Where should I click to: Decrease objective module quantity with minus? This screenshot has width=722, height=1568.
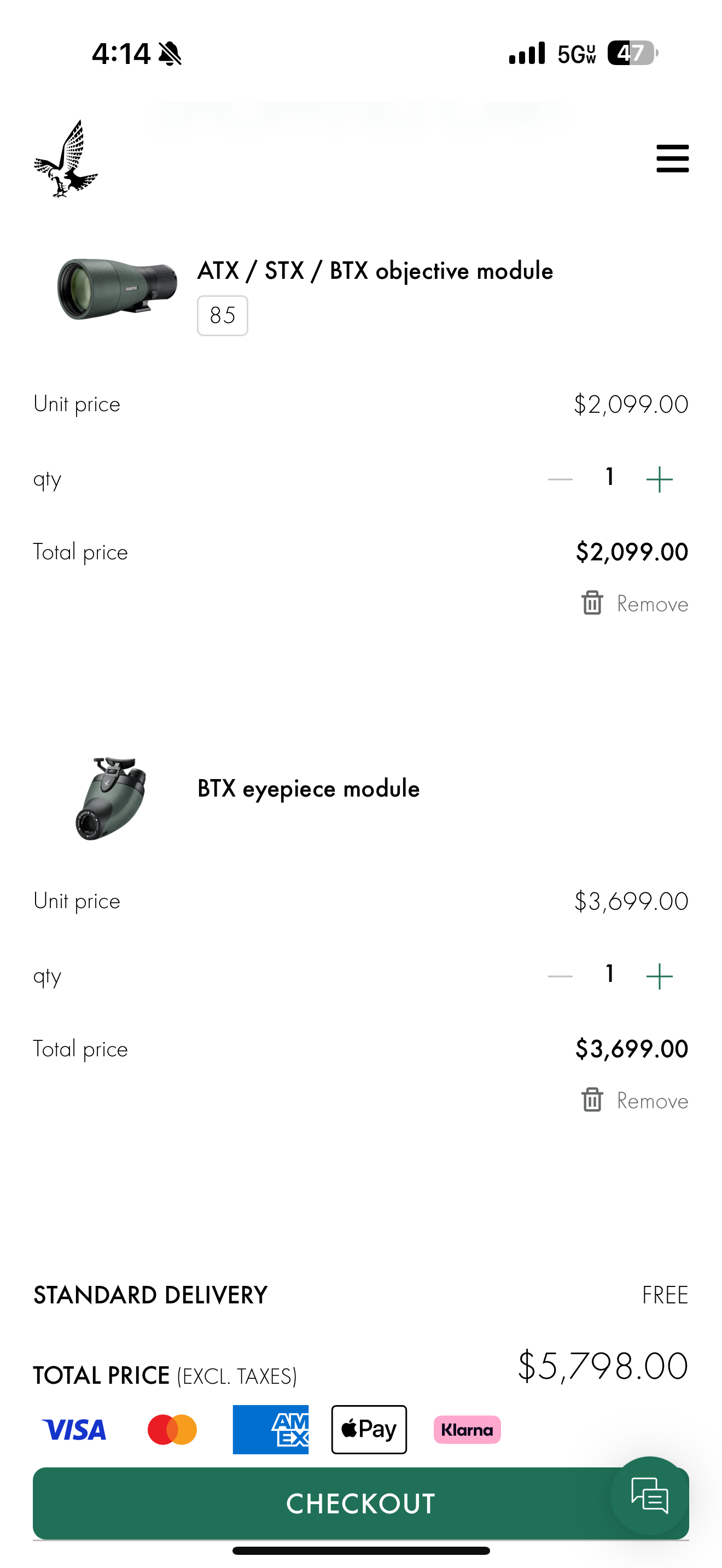click(560, 479)
